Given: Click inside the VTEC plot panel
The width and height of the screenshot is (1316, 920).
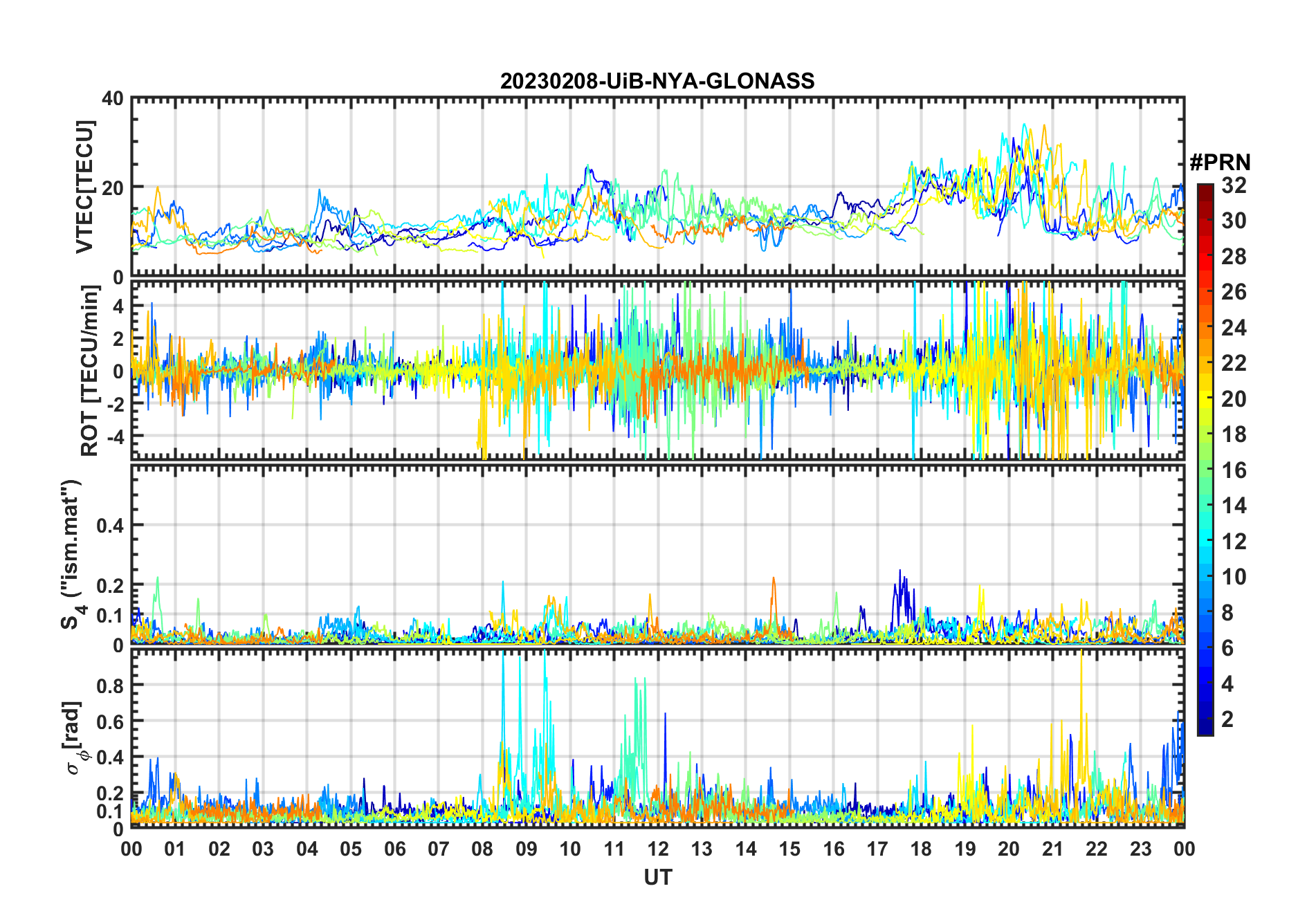Looking at the screenshot, I should point(657,187).
